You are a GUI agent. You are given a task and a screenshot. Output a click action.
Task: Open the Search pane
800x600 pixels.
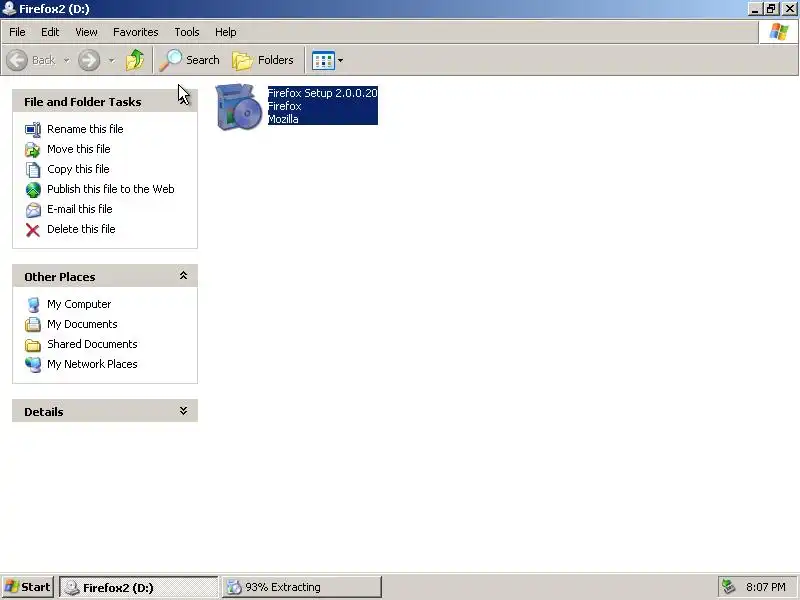pyautogui.click(x=189, y=60)
